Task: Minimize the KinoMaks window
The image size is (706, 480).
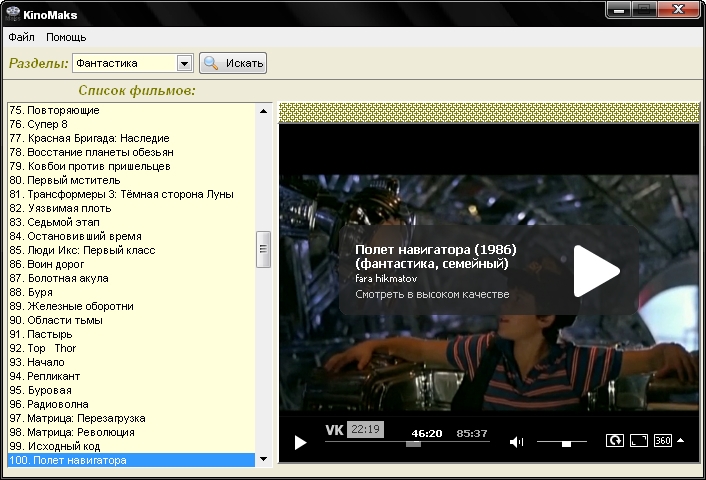Action: pos(619,9)
